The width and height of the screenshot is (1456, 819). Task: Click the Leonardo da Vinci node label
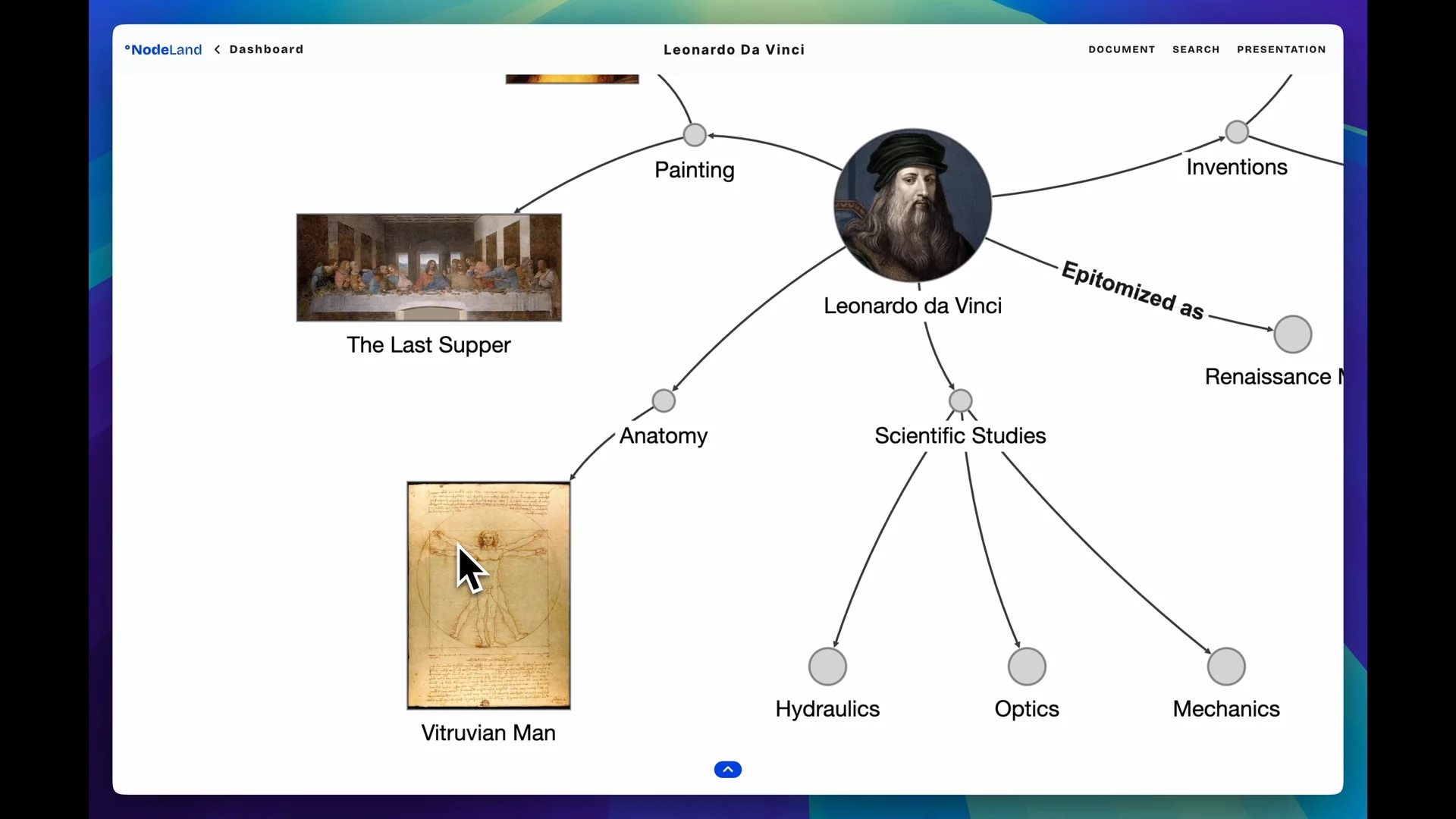tap(913, 306)
